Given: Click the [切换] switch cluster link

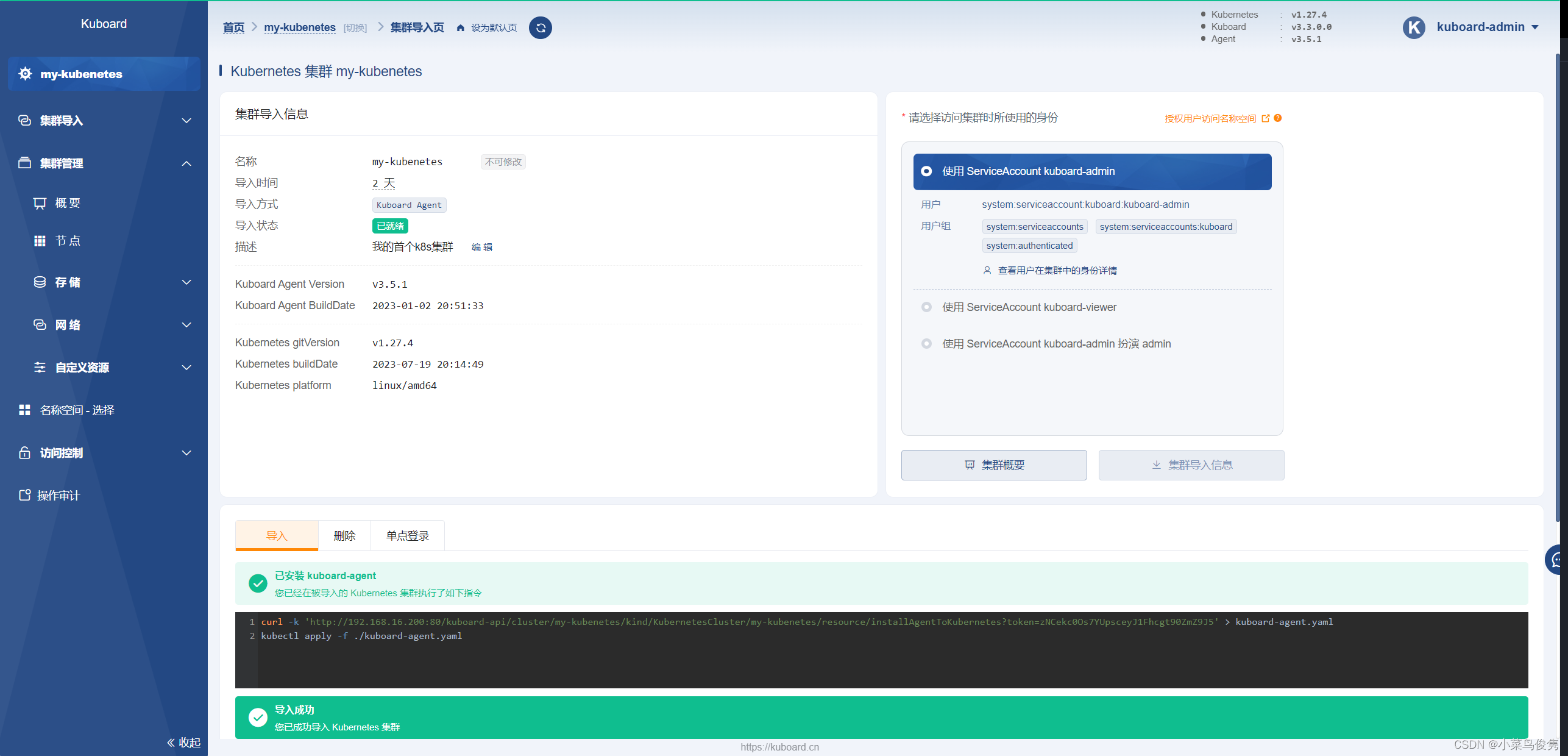Looking at the screenshot, I should click(x=355, y=28).
